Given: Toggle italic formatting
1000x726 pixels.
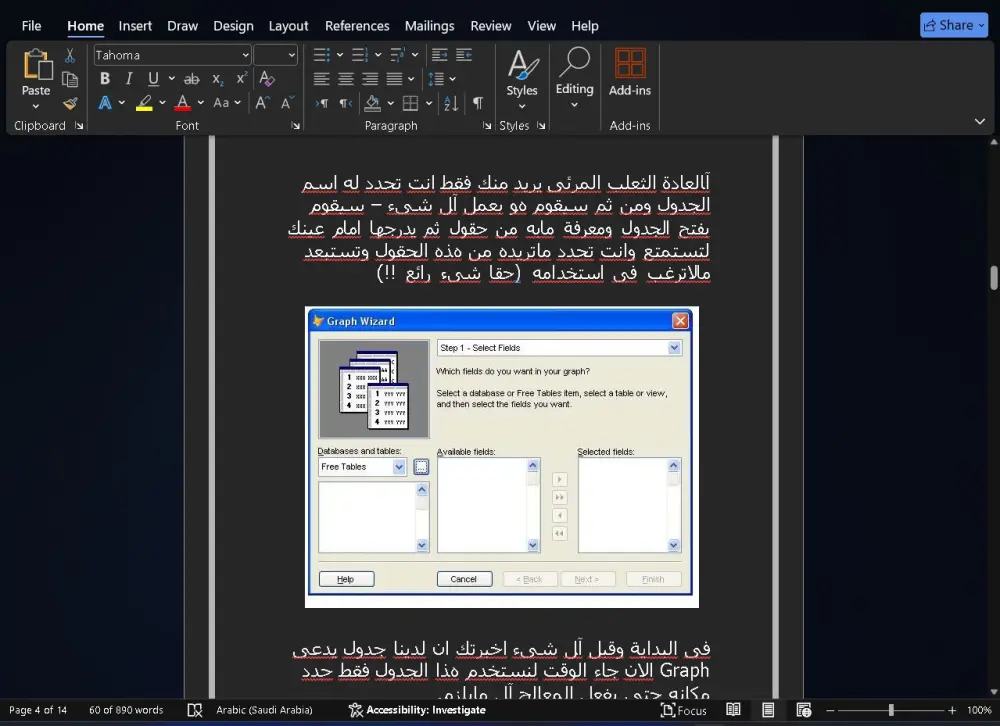Looking at the screenshot, I should point(129,78).
